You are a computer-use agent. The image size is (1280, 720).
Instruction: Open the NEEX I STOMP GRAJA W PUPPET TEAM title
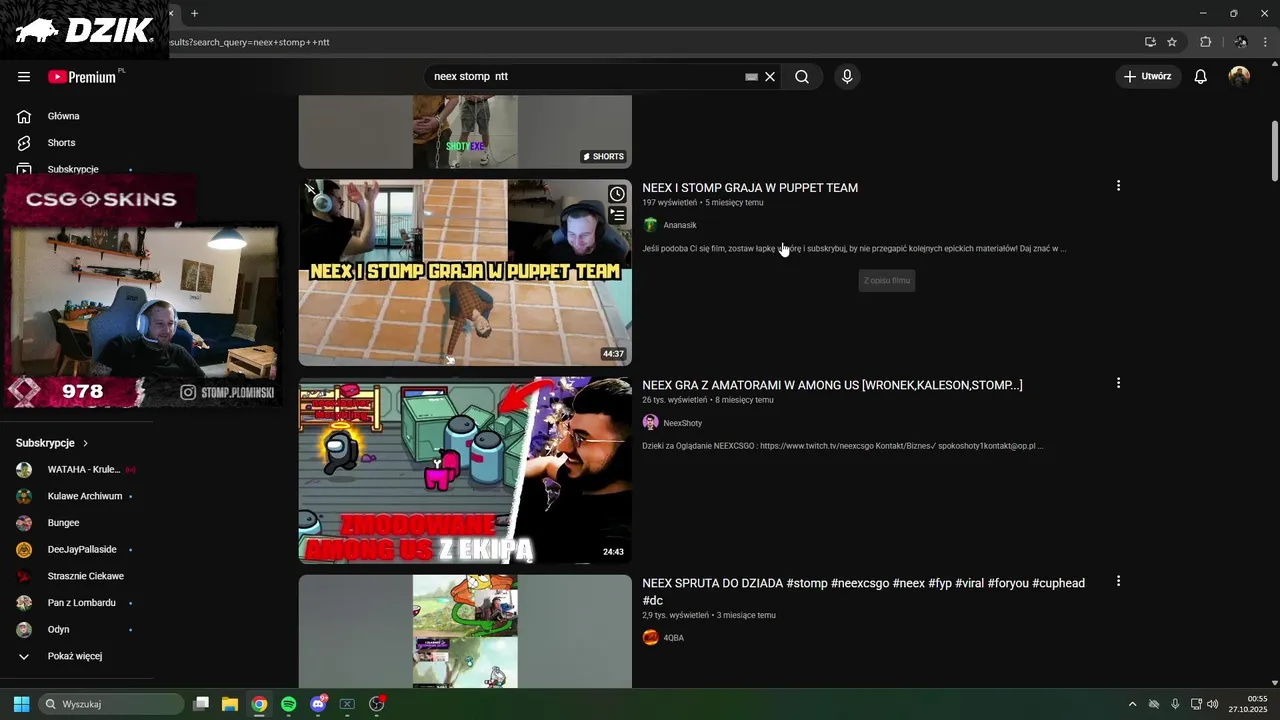pyautogui.click(x=750, y=188)
